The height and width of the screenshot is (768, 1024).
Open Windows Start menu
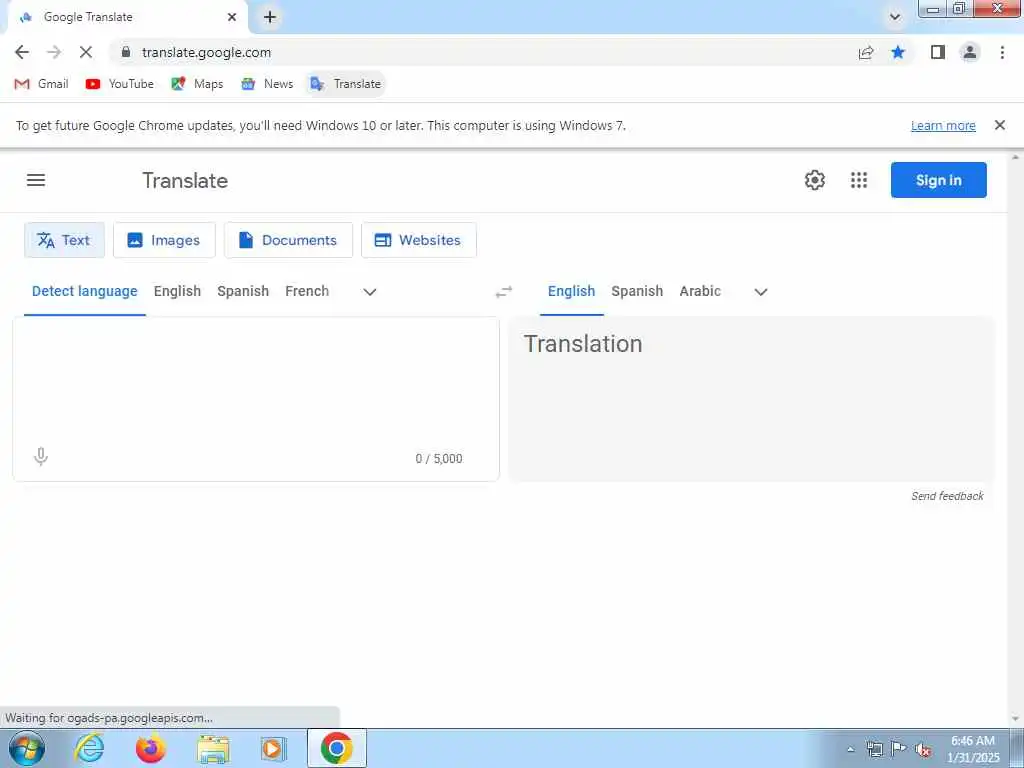[x=26, y=748]
